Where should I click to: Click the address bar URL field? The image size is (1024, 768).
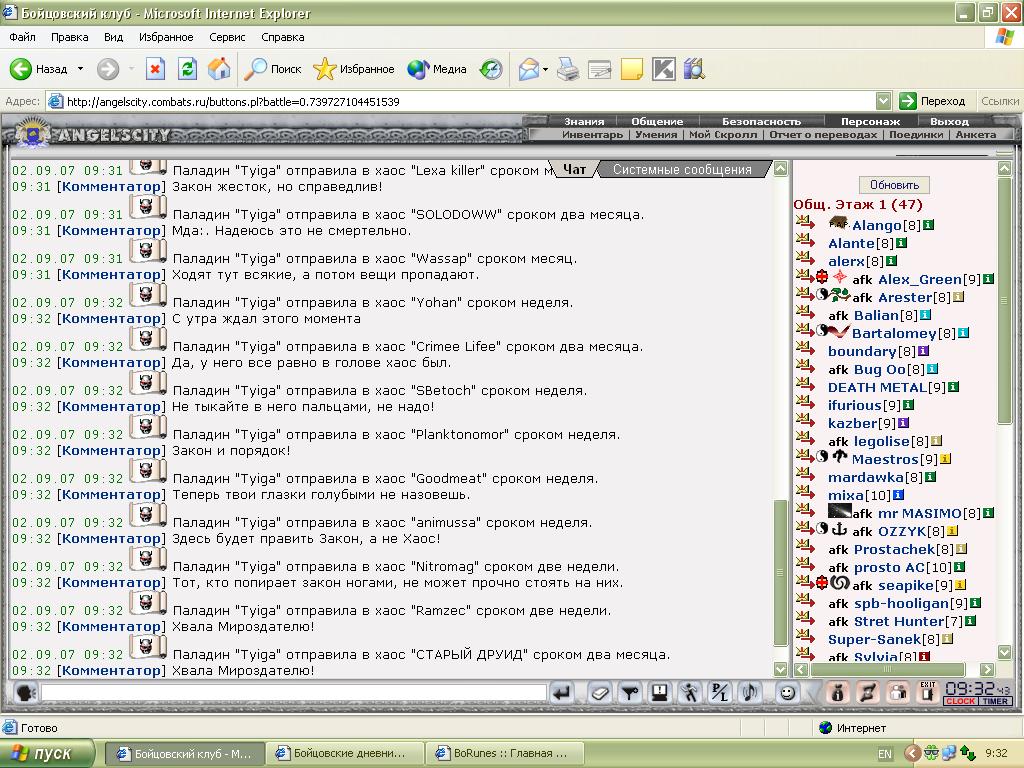470,101
